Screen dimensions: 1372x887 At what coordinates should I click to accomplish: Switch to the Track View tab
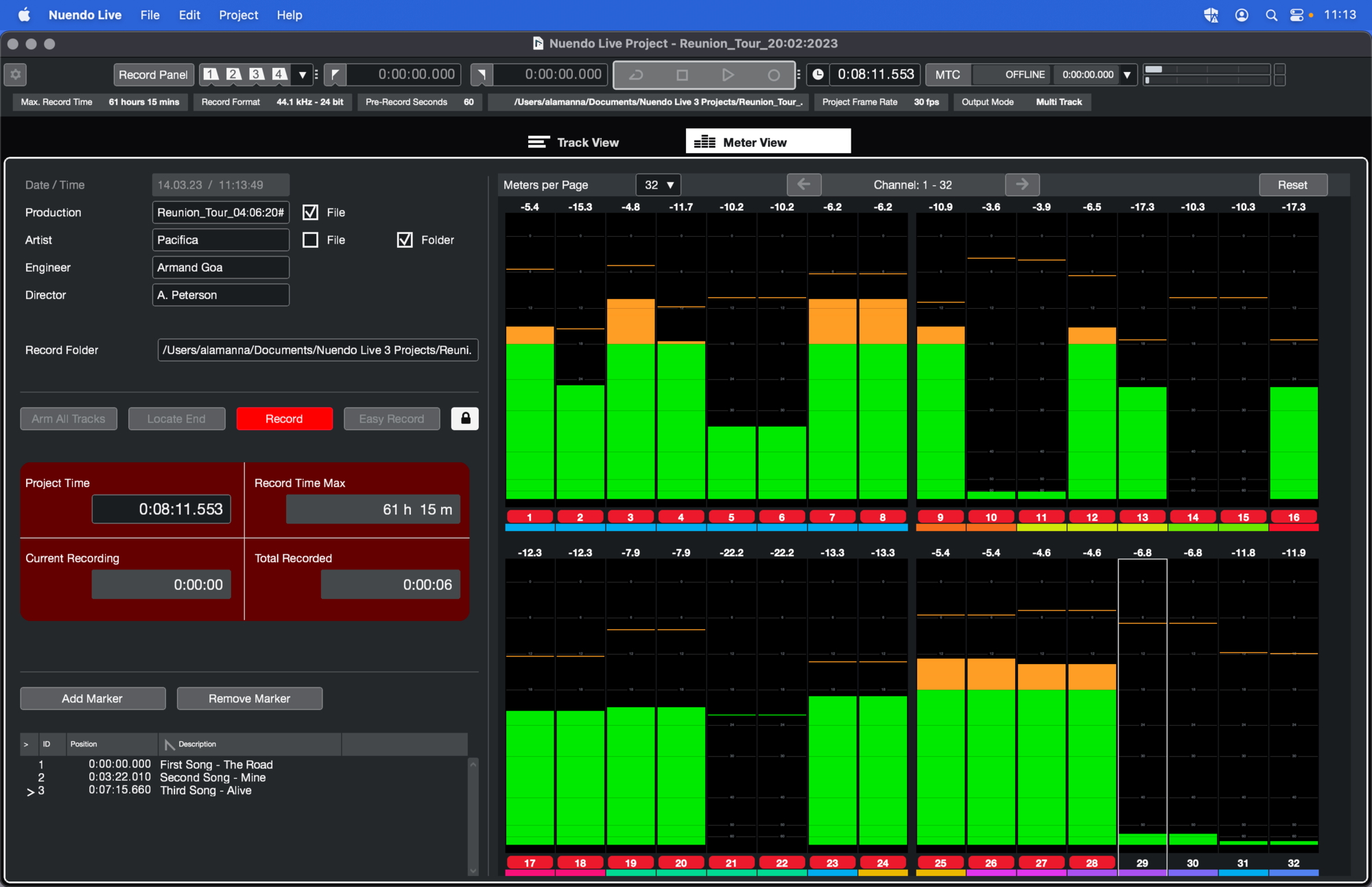[574, 142]
